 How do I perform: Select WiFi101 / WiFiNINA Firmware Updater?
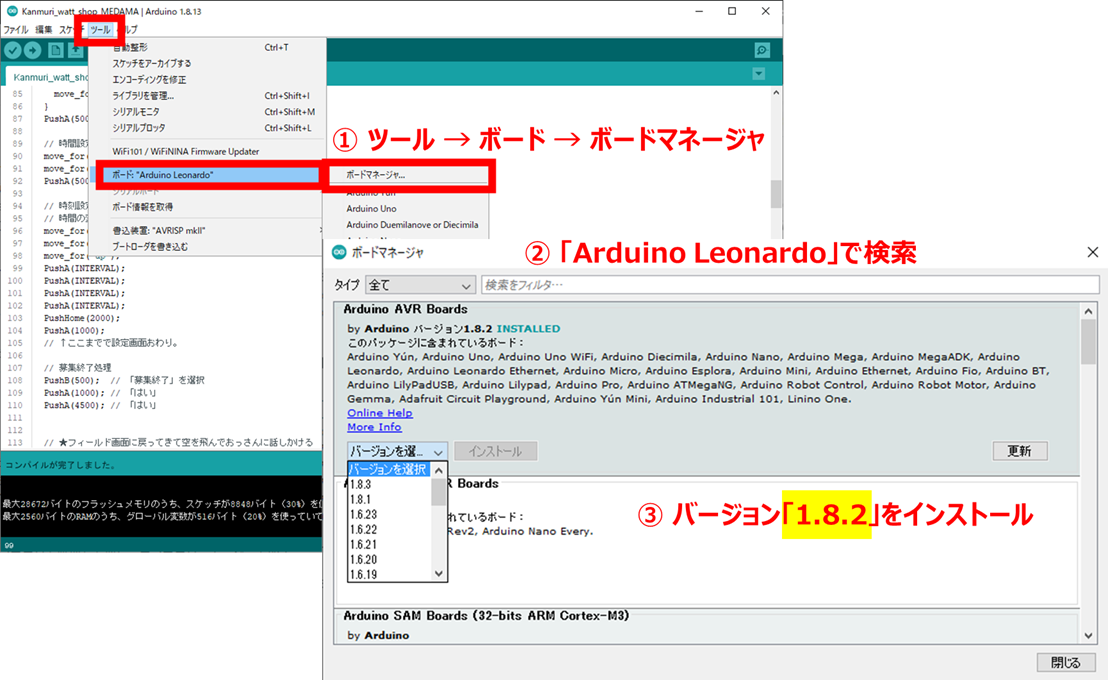click(207, 151)
